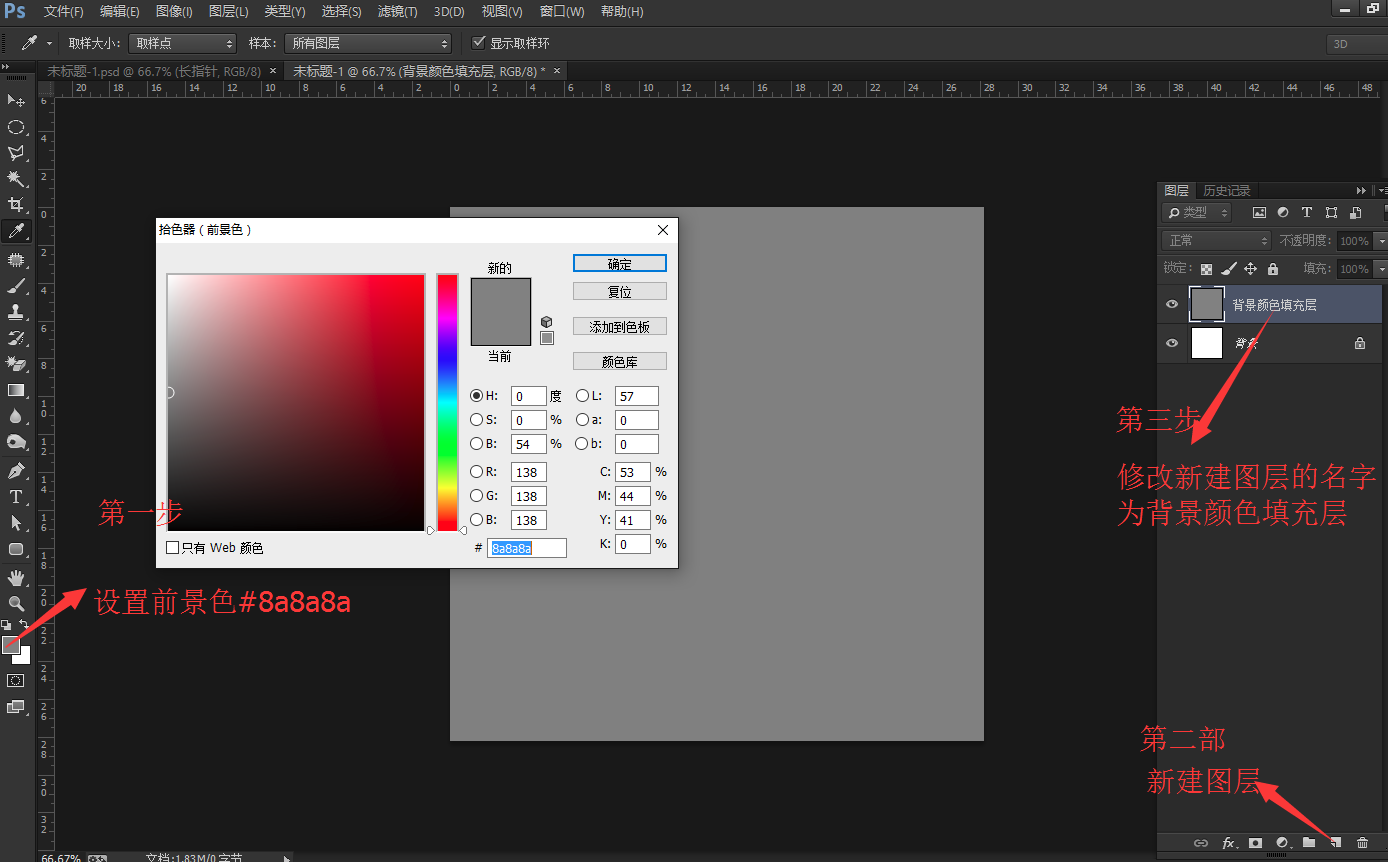Select the Brush tool

coord(16,286)
